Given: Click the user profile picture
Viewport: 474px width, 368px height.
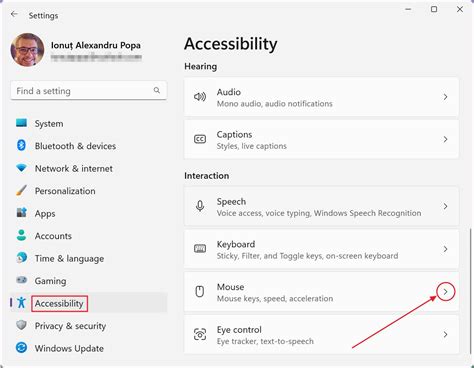Looking at the screenshot, I should tap(27, 50).
